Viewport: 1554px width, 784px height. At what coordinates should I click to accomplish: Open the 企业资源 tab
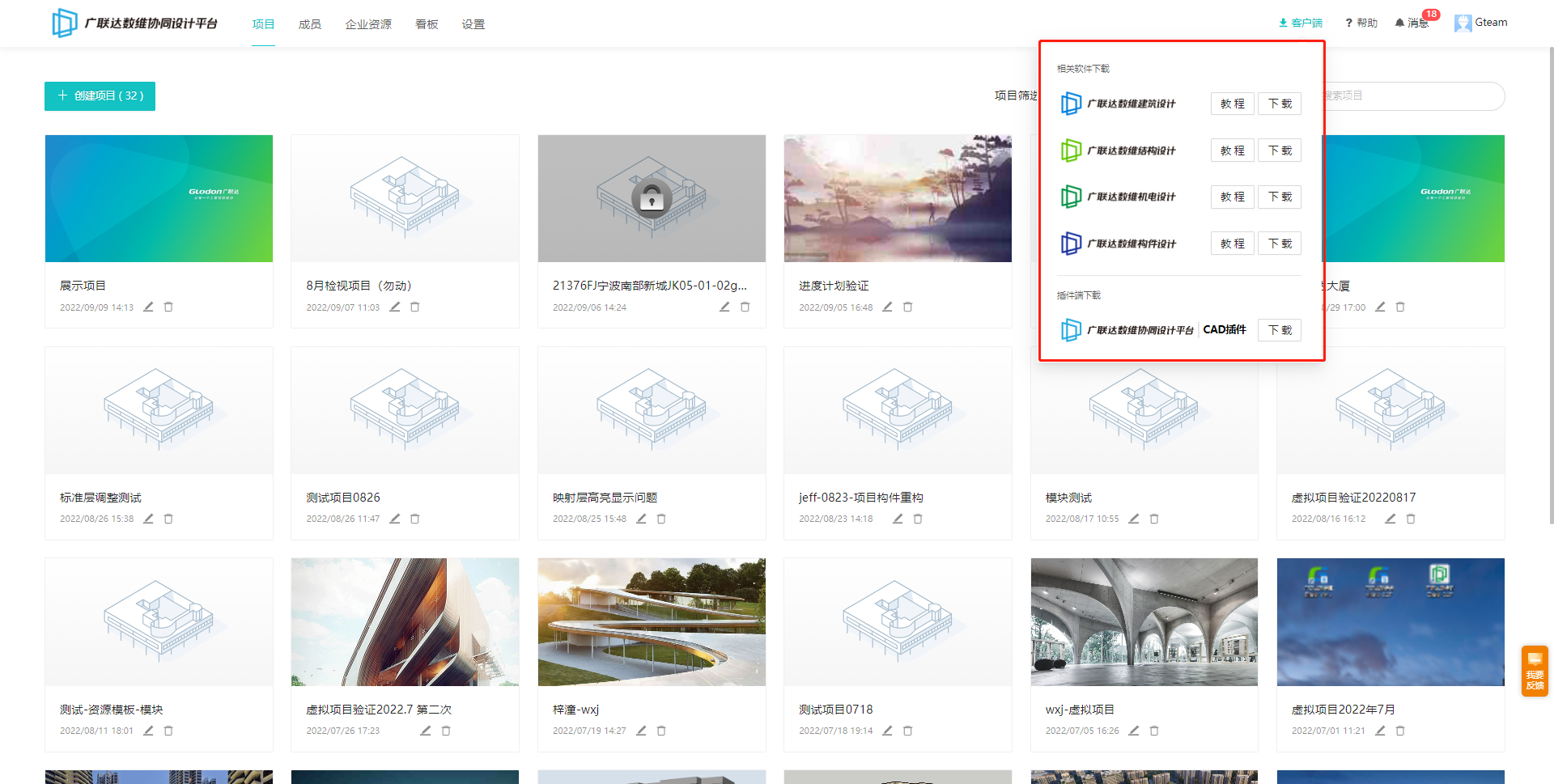(x=368, y=24)
